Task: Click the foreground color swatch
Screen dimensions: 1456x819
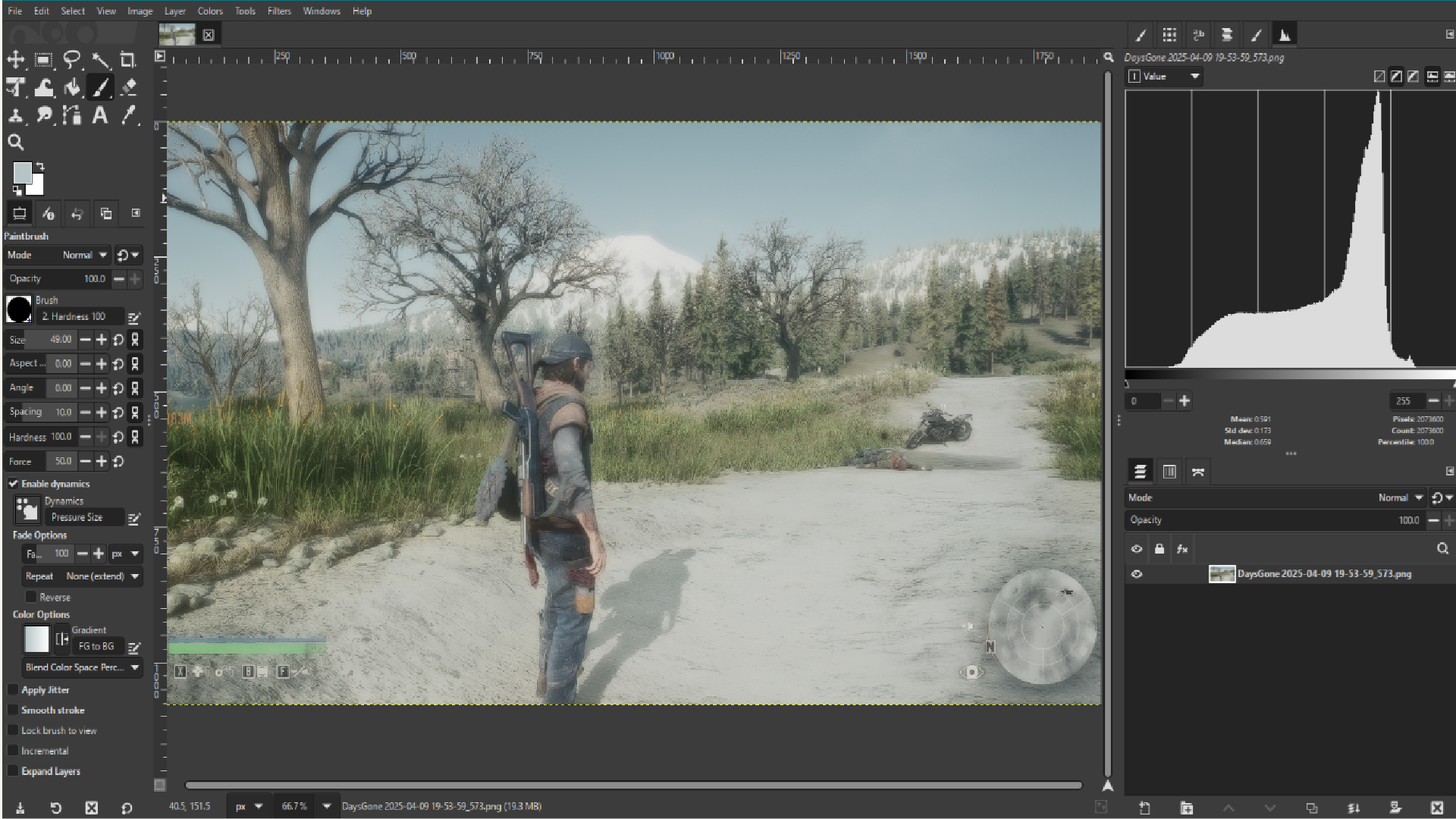Action: (x=23, y=173)
